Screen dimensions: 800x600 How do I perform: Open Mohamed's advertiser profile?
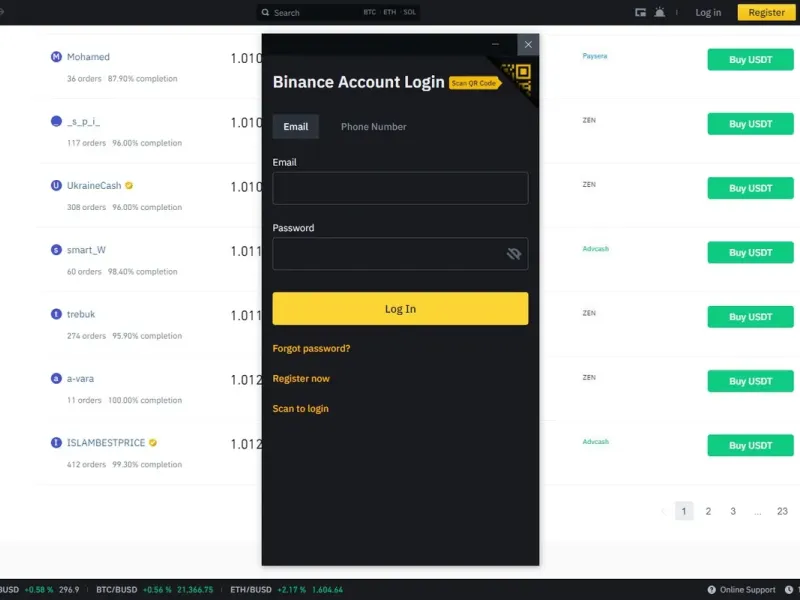click(x=88, y=57)
